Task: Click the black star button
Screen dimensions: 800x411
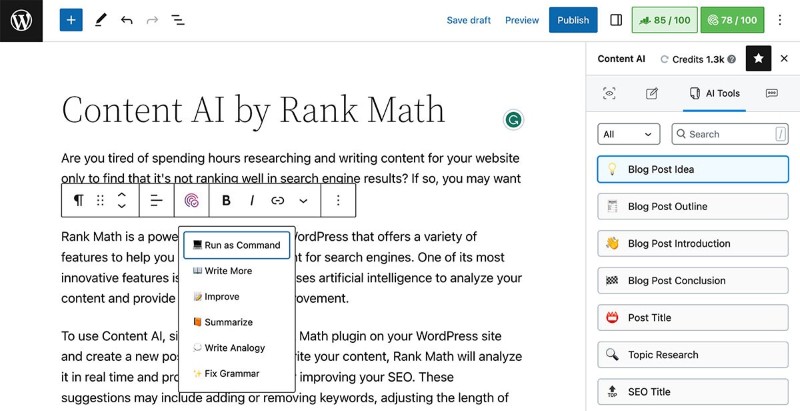Action: (758, 59)
